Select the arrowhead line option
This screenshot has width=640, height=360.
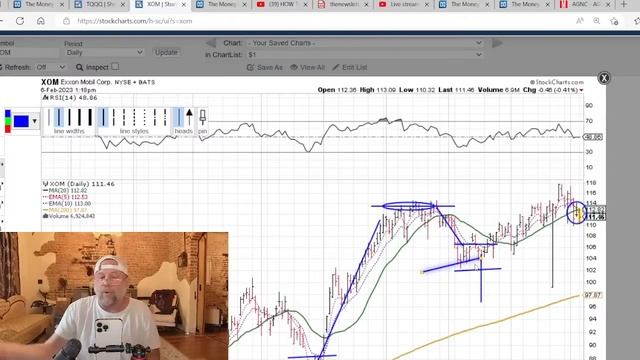[189, 117]
